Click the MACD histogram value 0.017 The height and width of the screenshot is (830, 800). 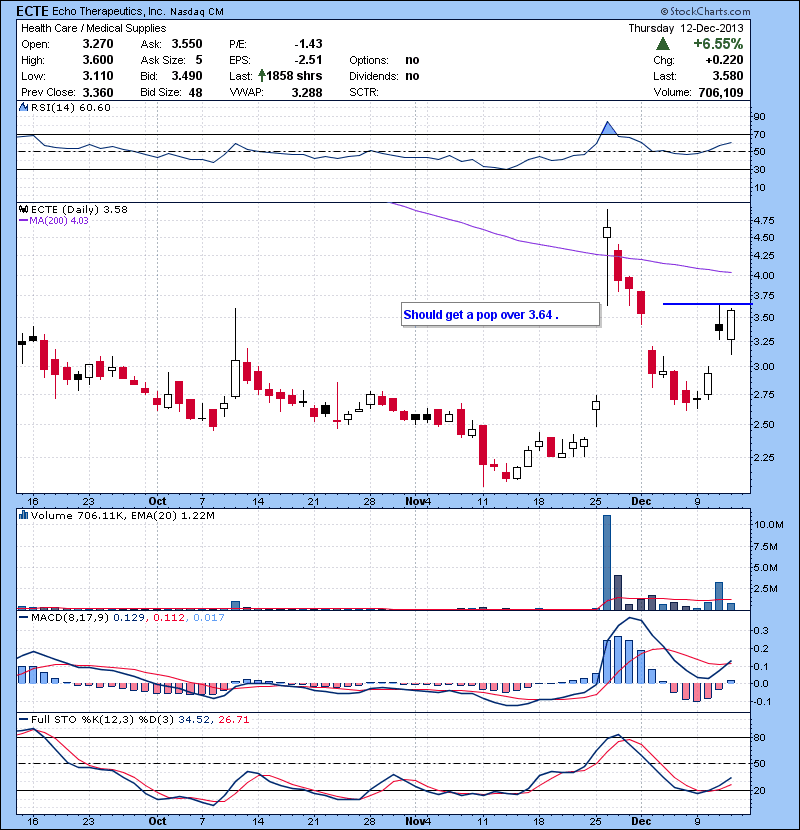[209, 617]
